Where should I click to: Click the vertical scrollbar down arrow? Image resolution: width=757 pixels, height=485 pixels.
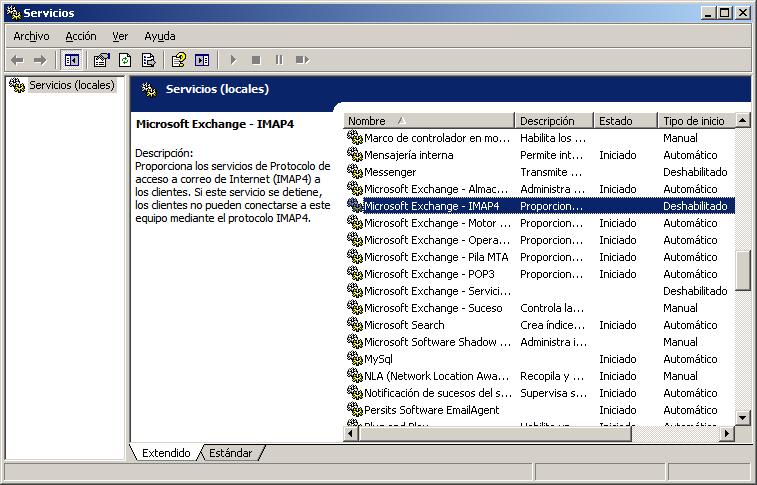tap(743, 417)
